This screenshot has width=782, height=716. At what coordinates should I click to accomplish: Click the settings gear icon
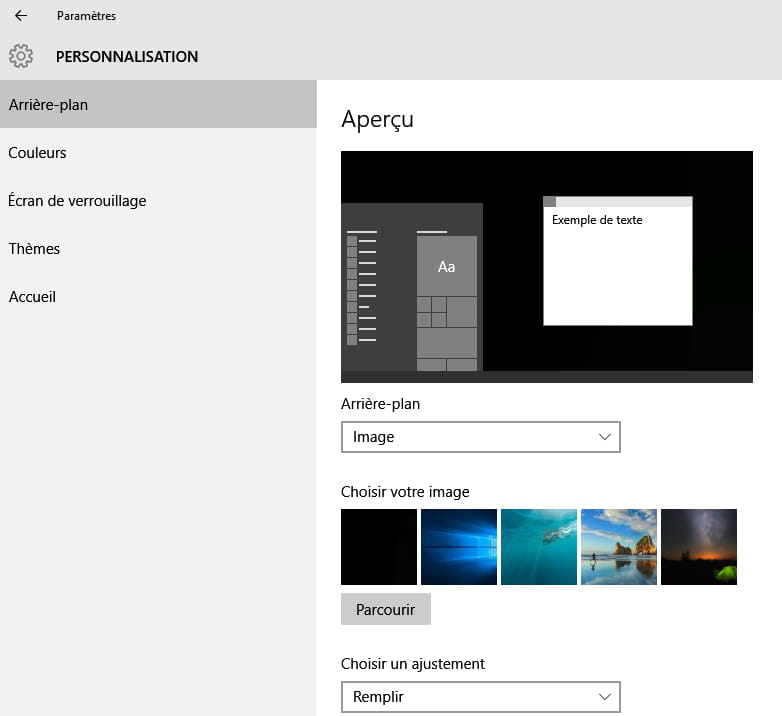[x=21, y=56]
